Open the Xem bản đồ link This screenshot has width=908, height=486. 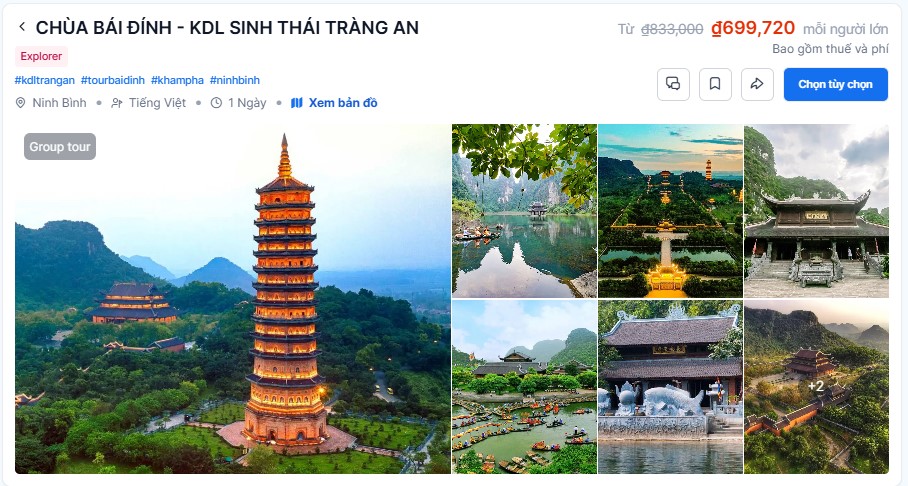pyautogui.click(x=343, y=103)
